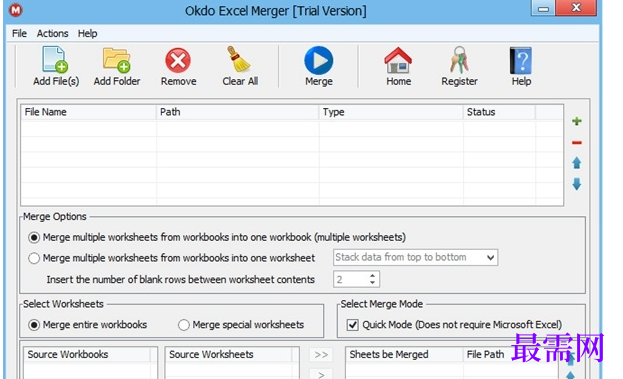Open Stack data from top to bottom dropdown
Viewport: 623px width, 379px height.
[x=415, y=257]
